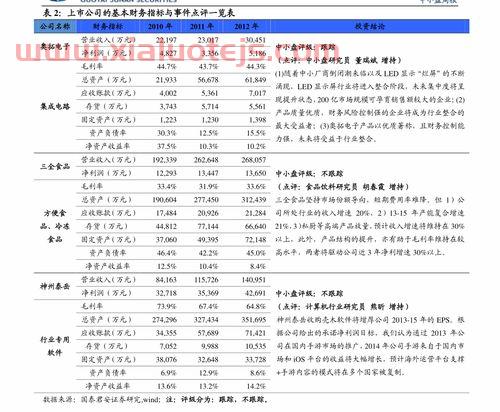Select the inventory value '5,714'
Image resolution: width=500 pixels, height=412 pixels.
[210, 107]
